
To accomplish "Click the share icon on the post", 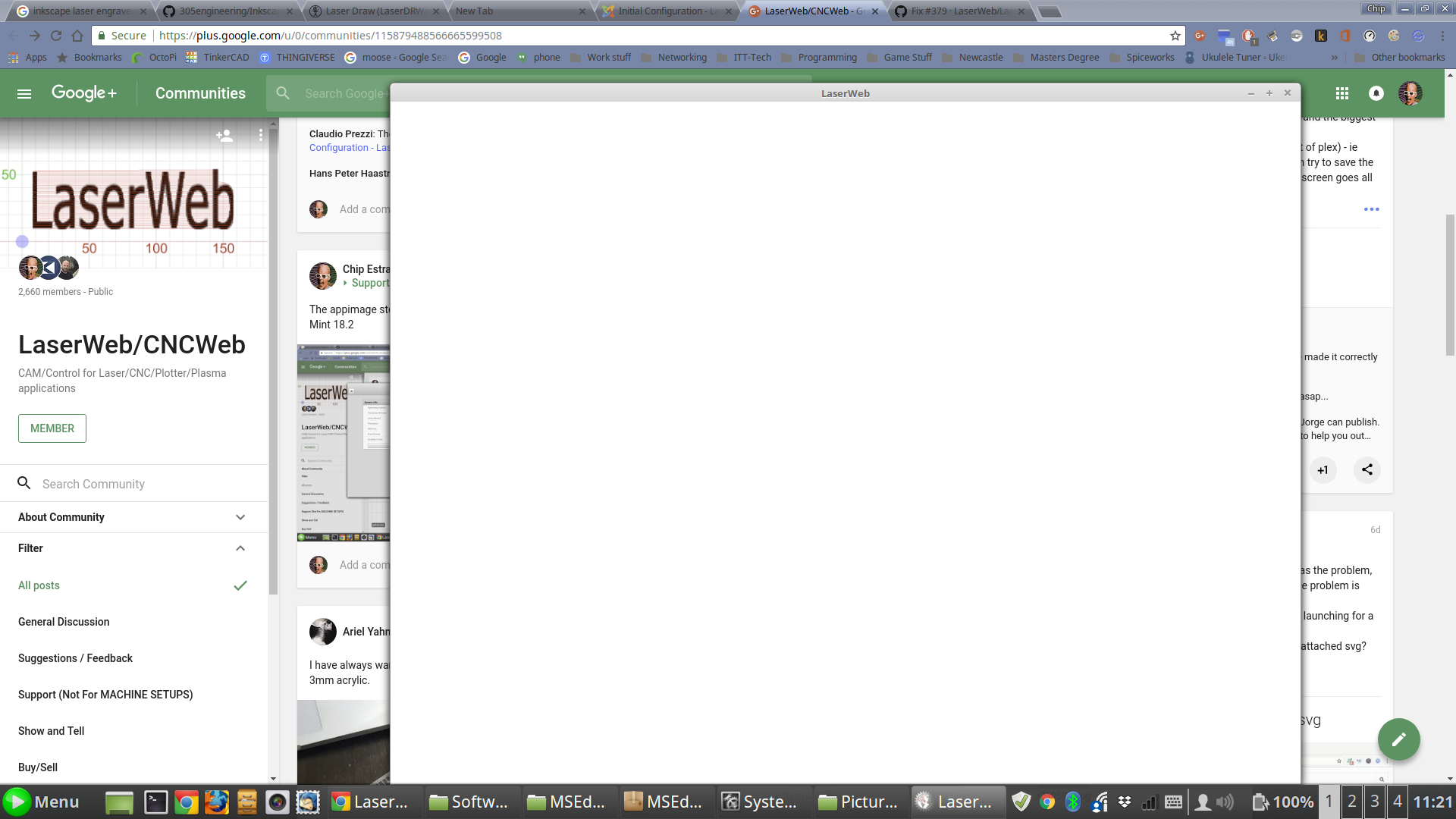I will [x=1367, y=470].
